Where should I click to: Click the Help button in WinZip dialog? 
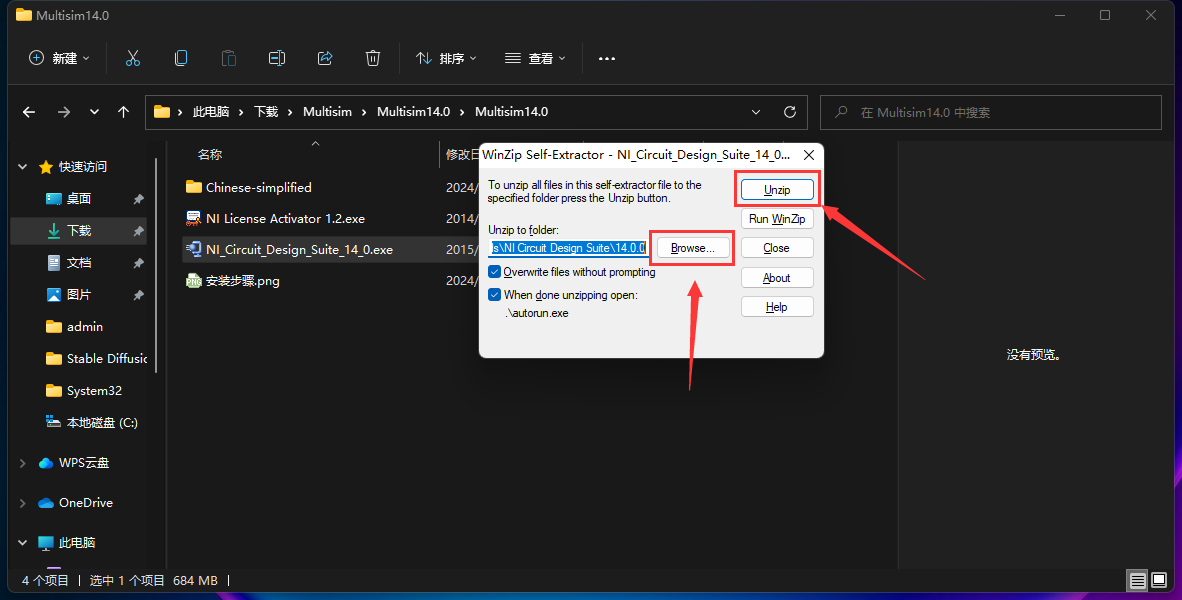(777, 307)
